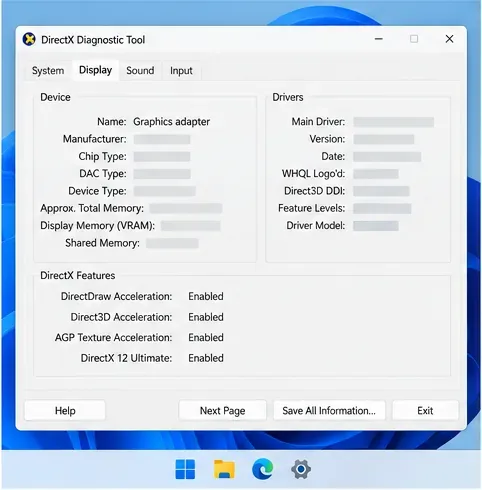Screen dimensions: 482x490
Task: Close the DirectX Diagnostic Tool window
Action: click(x=449, y=39)
